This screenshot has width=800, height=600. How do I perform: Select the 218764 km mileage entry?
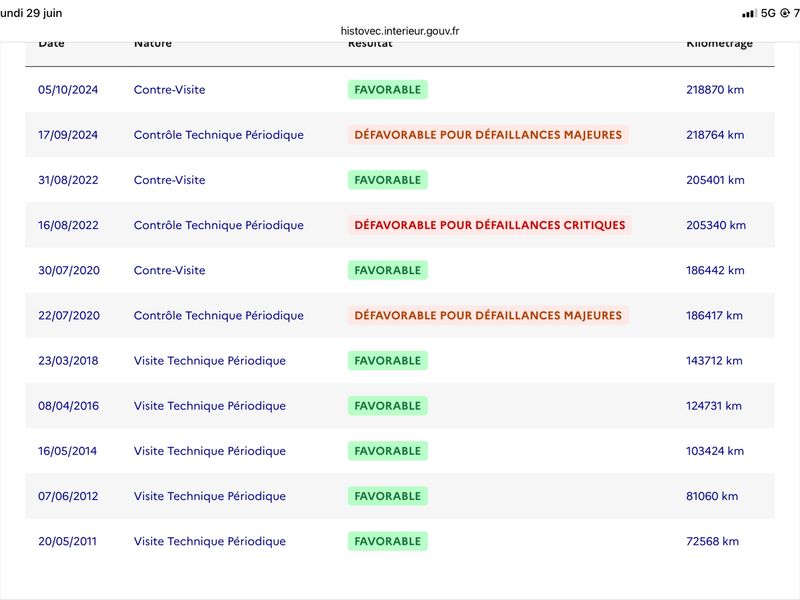[715, 135]
